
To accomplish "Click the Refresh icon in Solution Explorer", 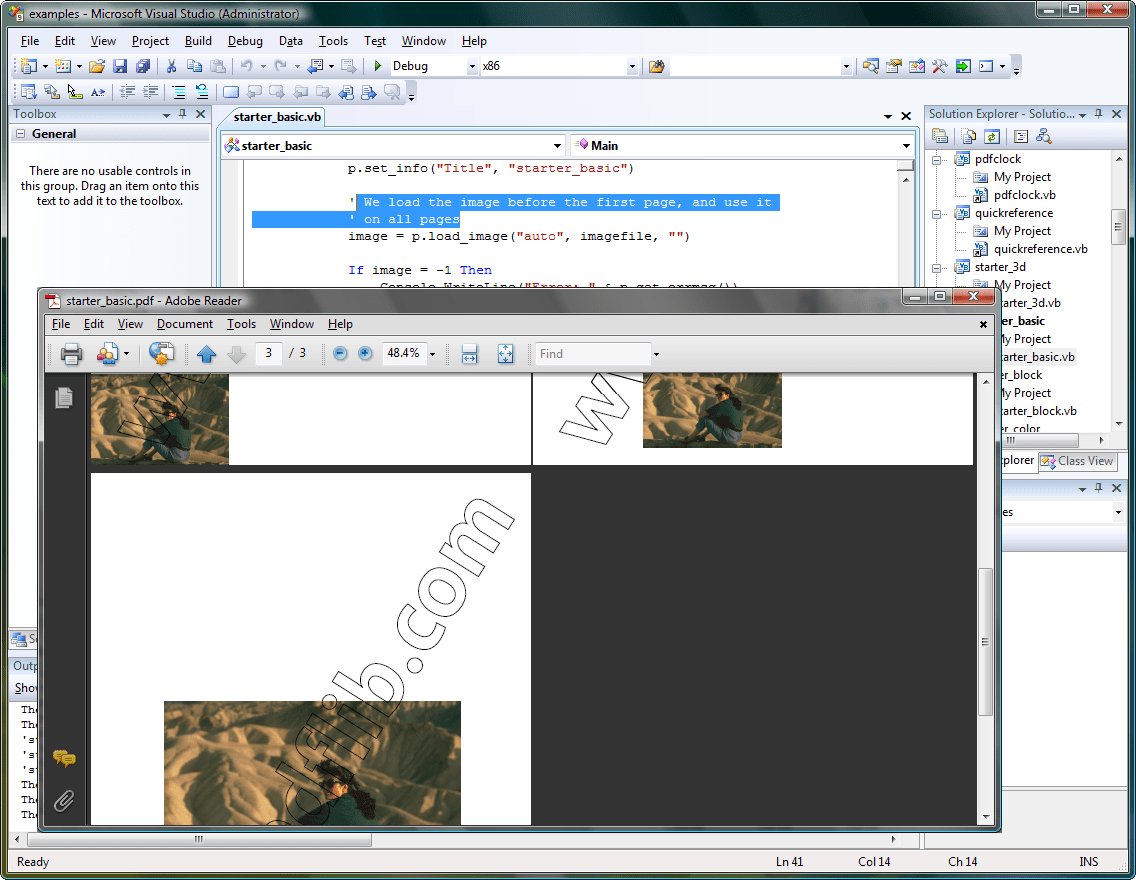I will point(992,137).
